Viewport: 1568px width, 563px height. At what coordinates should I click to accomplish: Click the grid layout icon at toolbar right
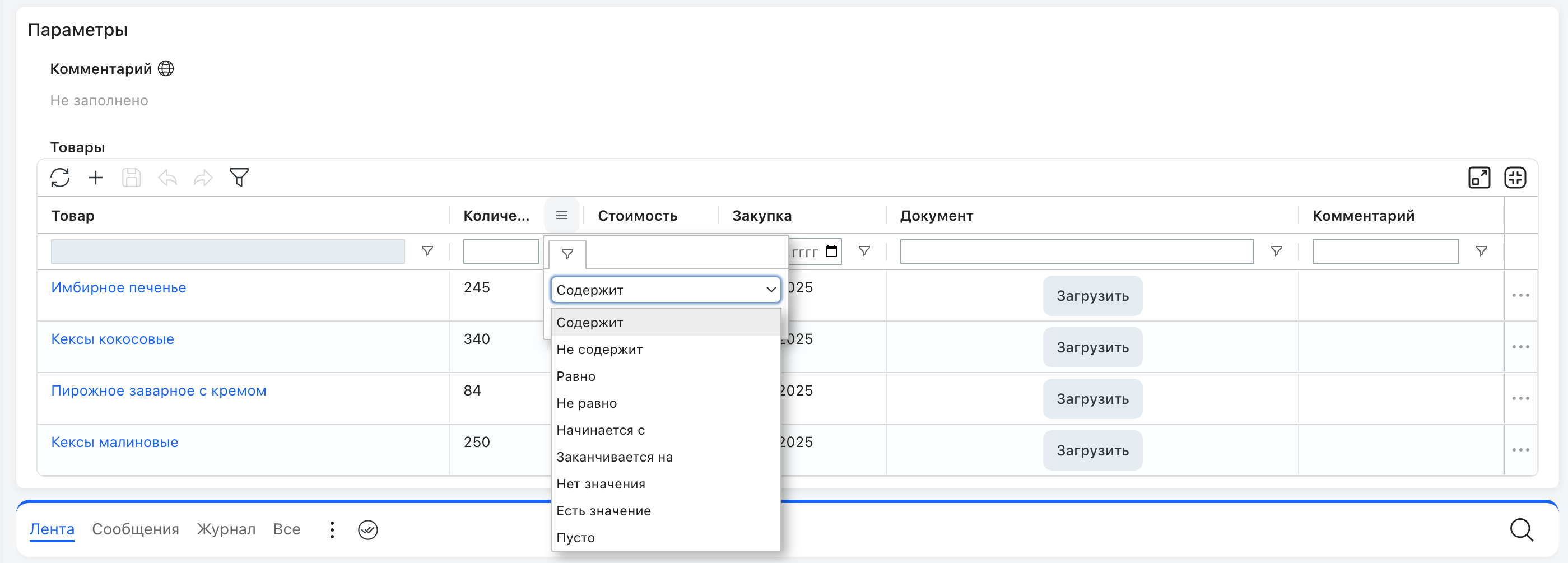(1515, 178)
